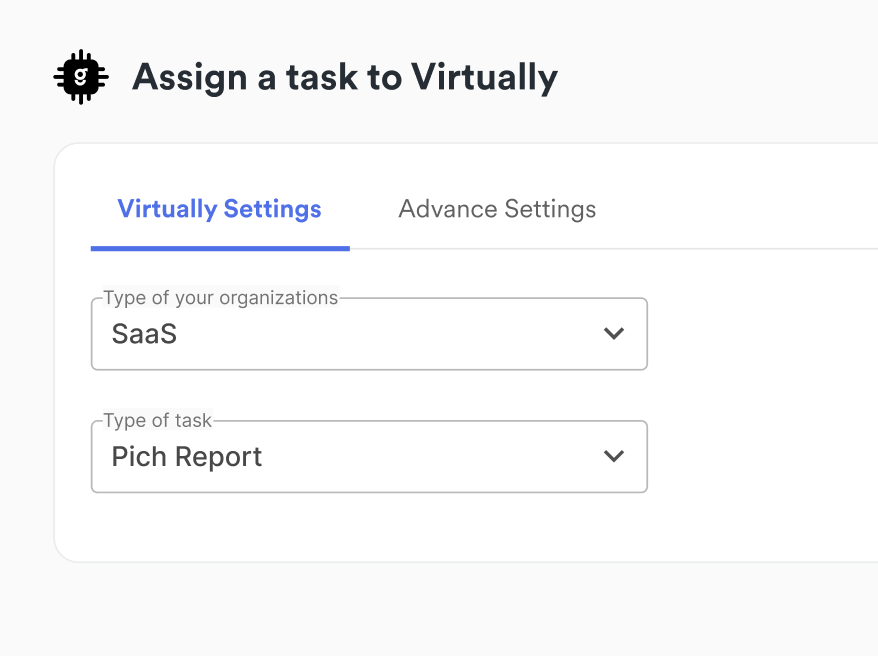Open the Advance Settings tab
Screen dimensions: 878x656
(x=497, y=209)
